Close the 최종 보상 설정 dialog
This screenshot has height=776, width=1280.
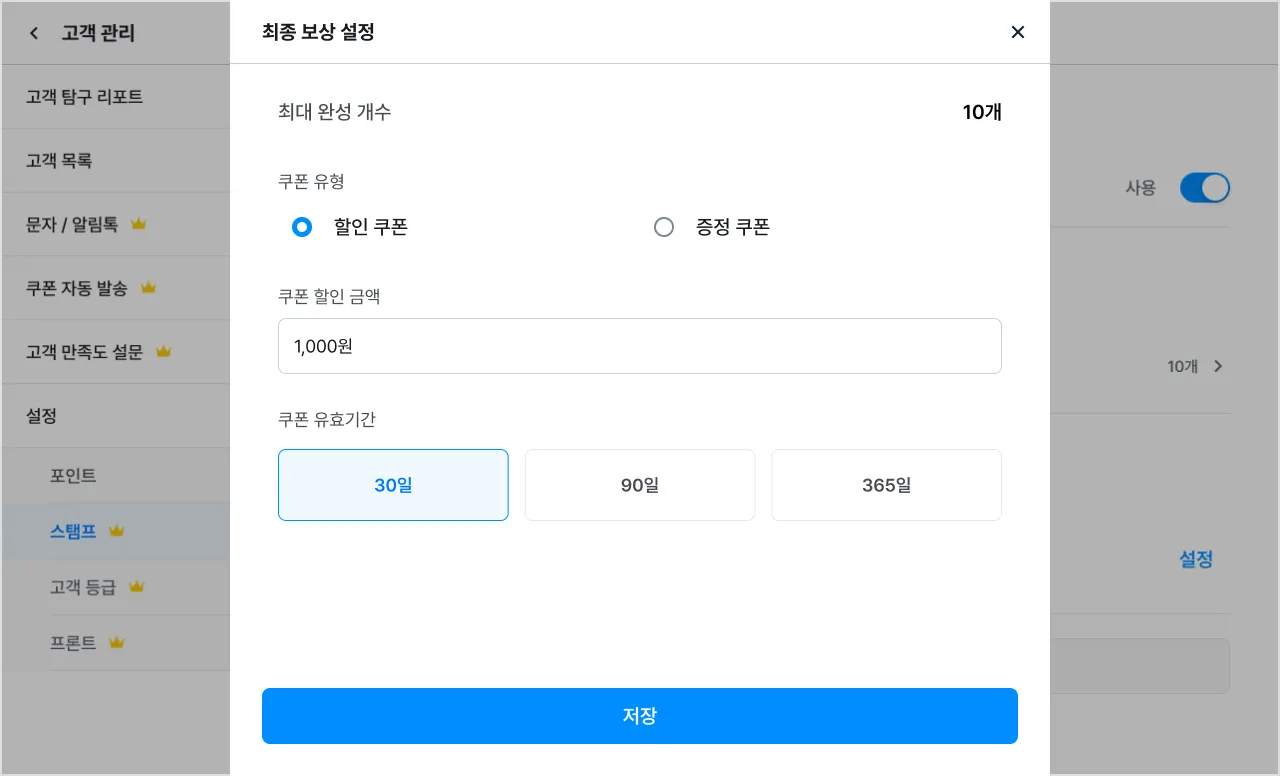coord(1018,32)
